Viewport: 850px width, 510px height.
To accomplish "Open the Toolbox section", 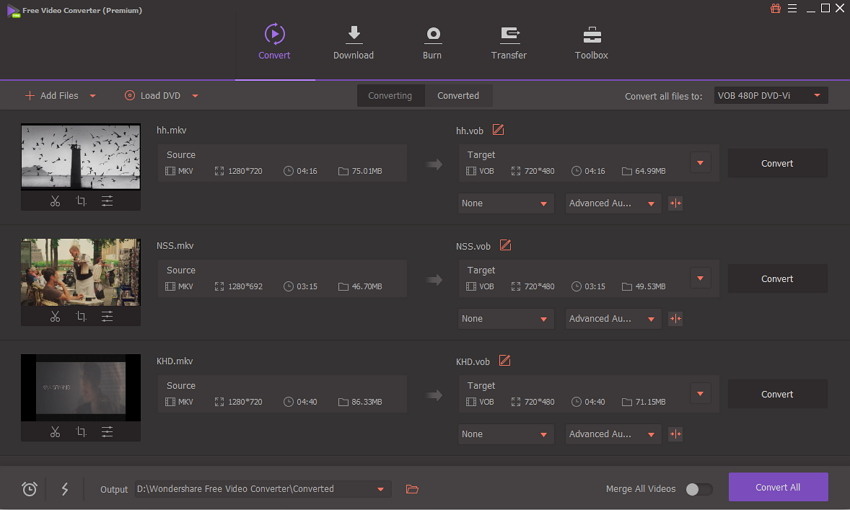I will 591,43.
